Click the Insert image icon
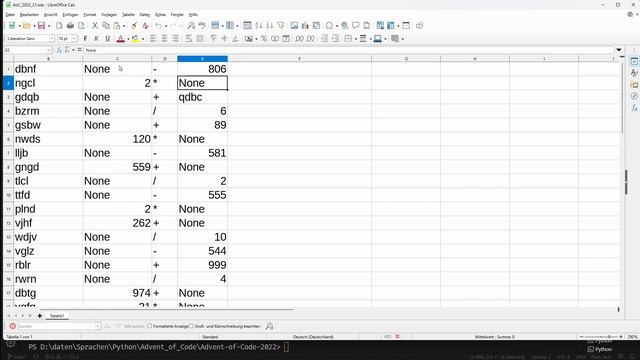The height and width of the screenshot is (360, 640). (x=294, y=26)
